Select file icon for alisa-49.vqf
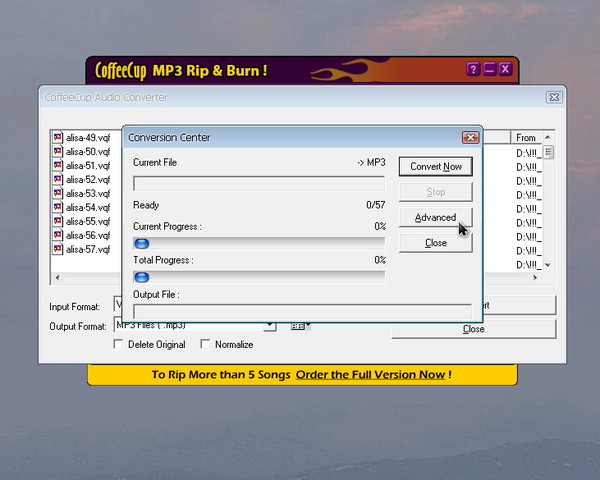The height and width of the screenshot is (480, 600). [58, 137]
